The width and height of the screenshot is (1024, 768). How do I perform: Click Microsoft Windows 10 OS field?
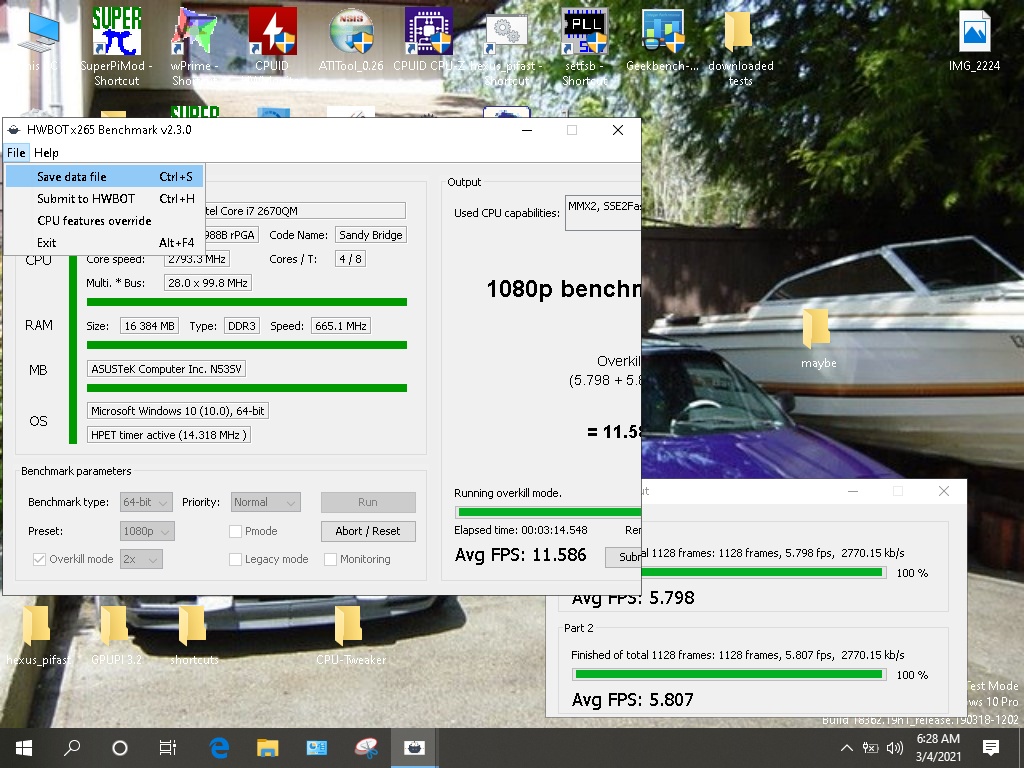coord(177,411)
